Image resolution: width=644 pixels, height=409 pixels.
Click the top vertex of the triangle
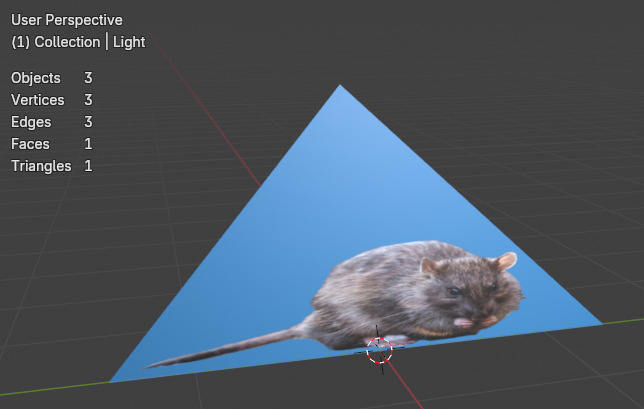tap(340, 87)
